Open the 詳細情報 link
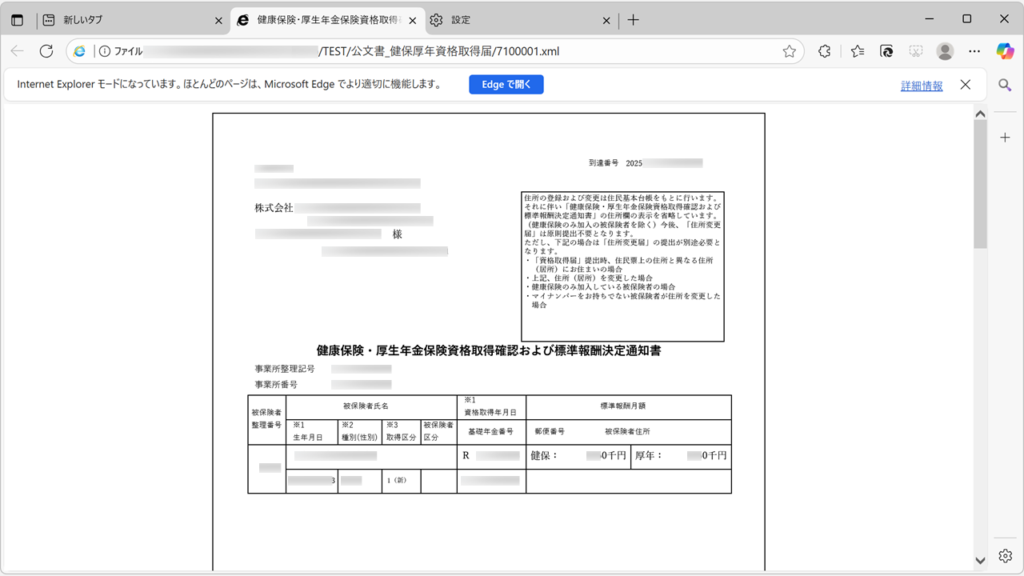The height and width of the screenshot is (576, 1024). pos(922,86)
